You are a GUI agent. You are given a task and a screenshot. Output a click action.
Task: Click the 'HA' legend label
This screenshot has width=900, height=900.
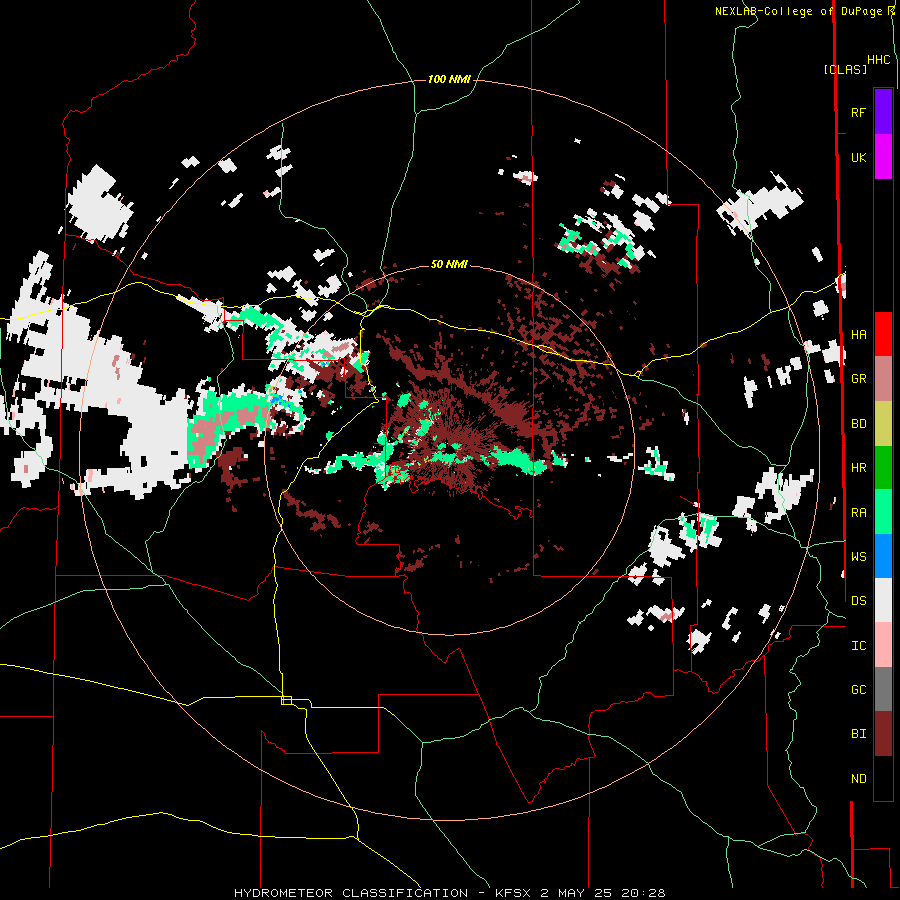pos(858,334)
